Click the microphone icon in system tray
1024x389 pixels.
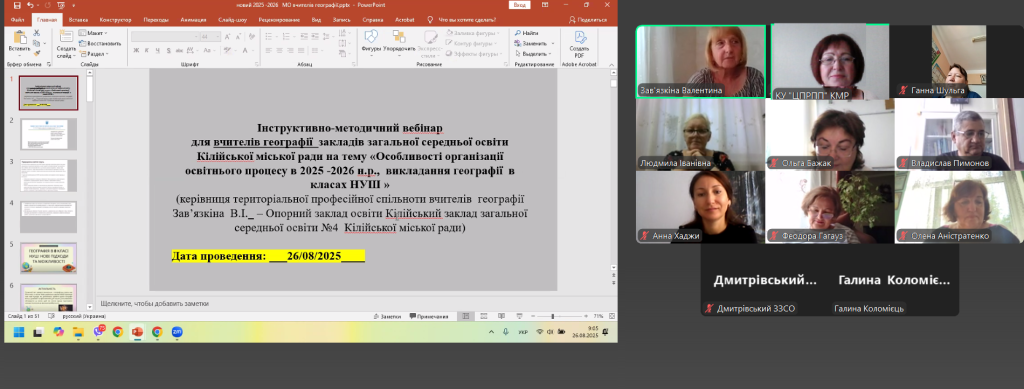[x=505, y=332]
